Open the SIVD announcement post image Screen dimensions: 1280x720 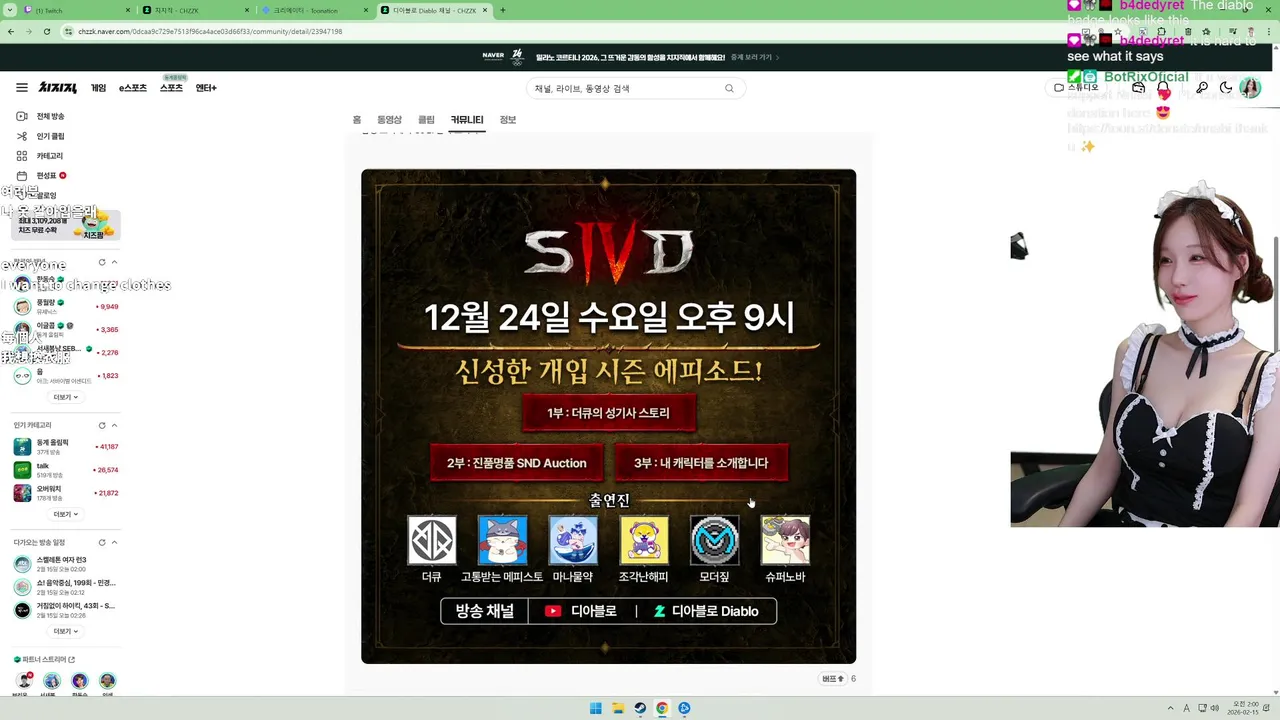click(608, 416)
